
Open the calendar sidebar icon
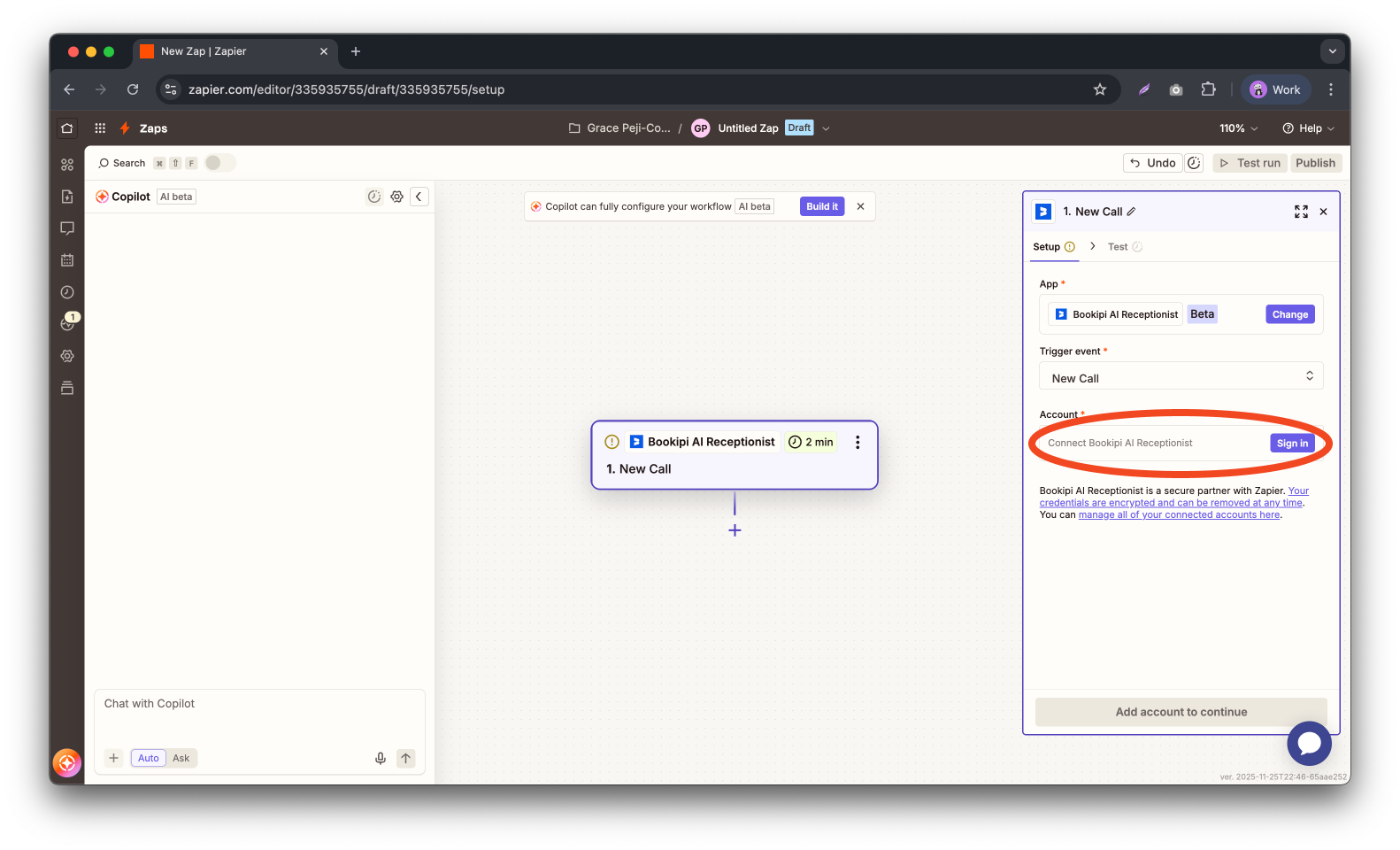[67, 260]
